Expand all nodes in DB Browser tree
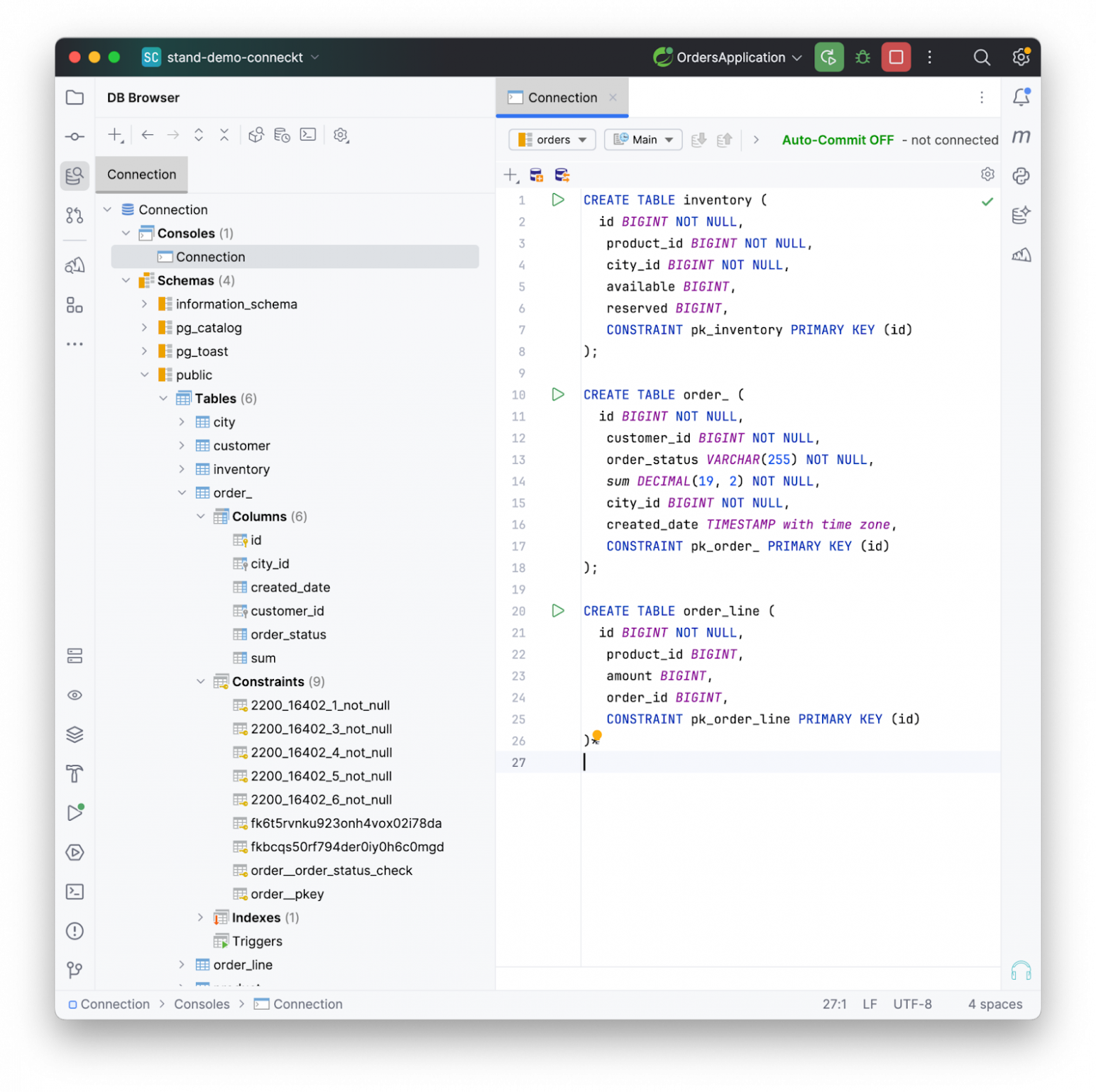The height and width of the screenshot is (1092, 1096). (199, 135)
